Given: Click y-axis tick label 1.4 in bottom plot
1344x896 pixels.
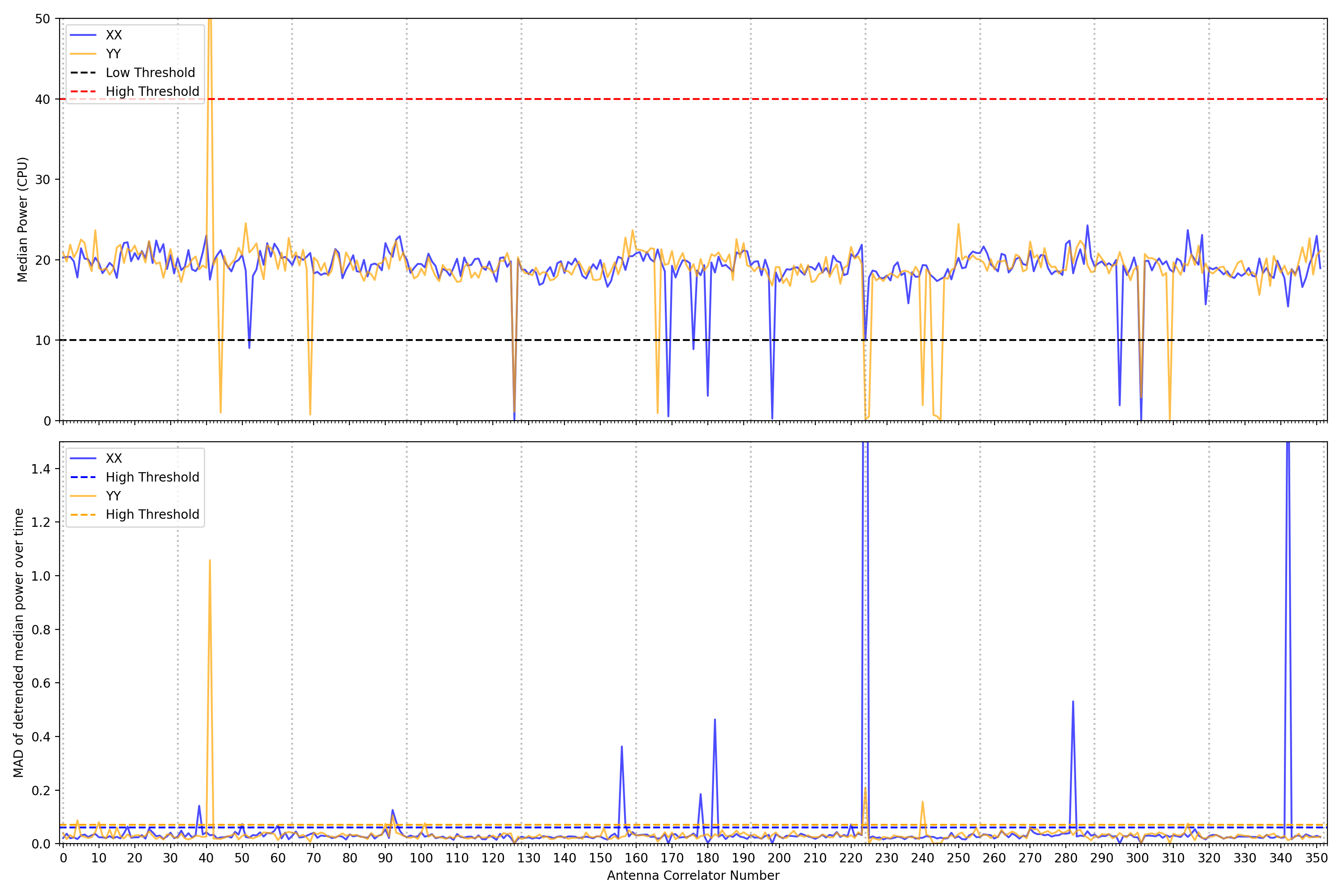Looking at the screenshot, I should pos(41,469).
